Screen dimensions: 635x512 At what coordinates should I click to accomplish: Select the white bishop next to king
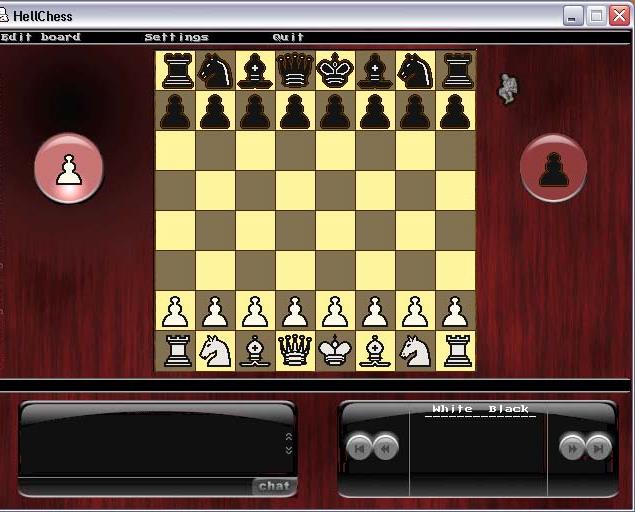coord(375,351)
